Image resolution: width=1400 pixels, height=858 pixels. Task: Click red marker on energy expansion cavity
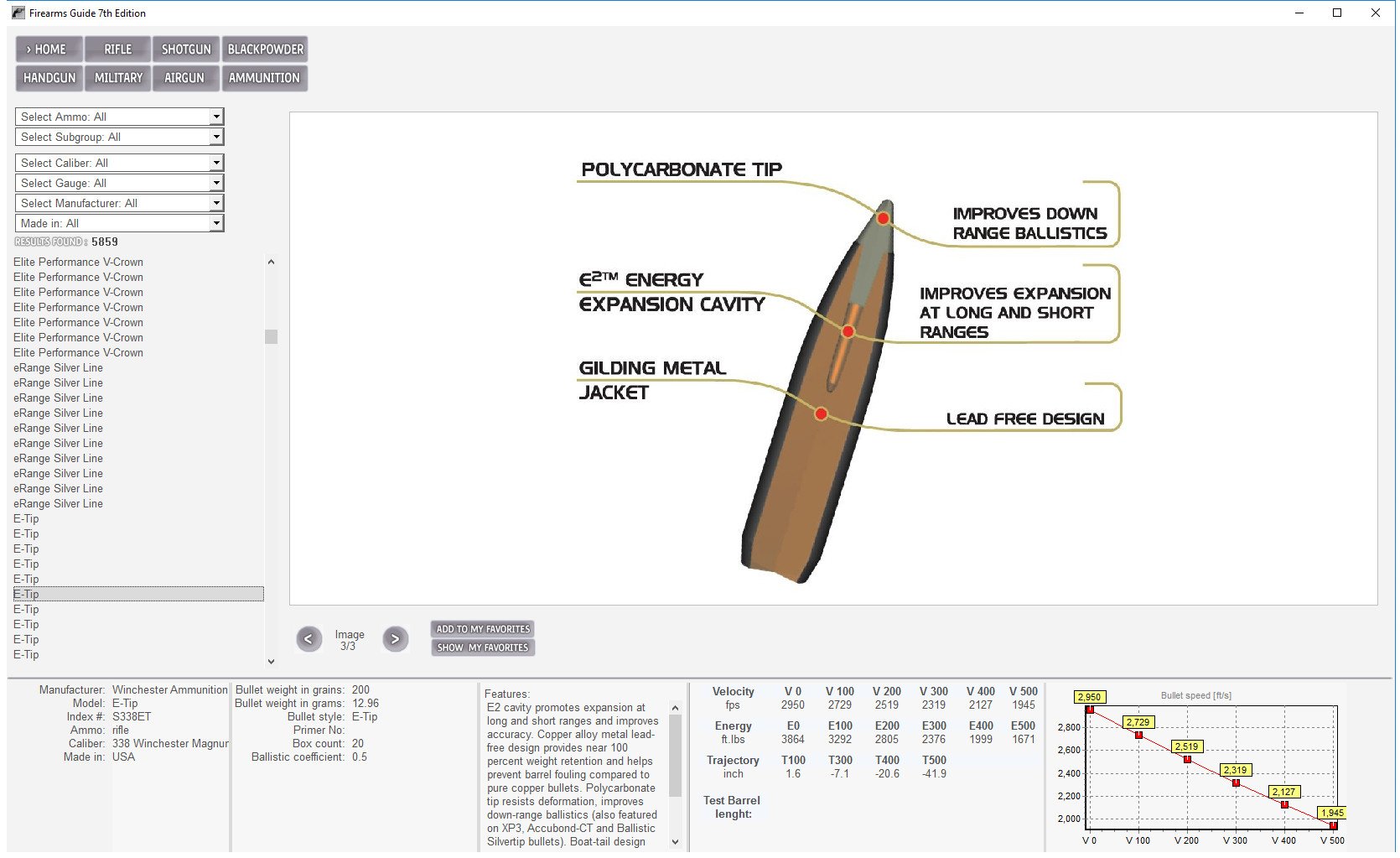tap(848, 332)
